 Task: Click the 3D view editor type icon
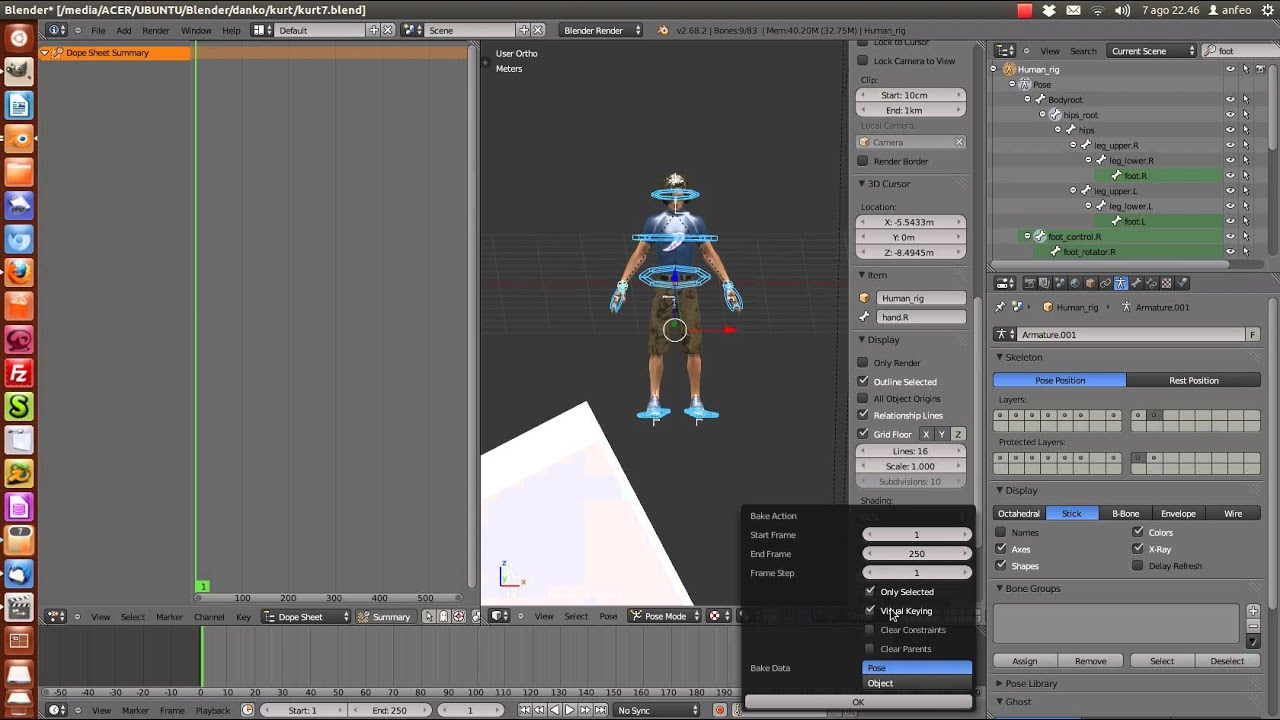499,616
